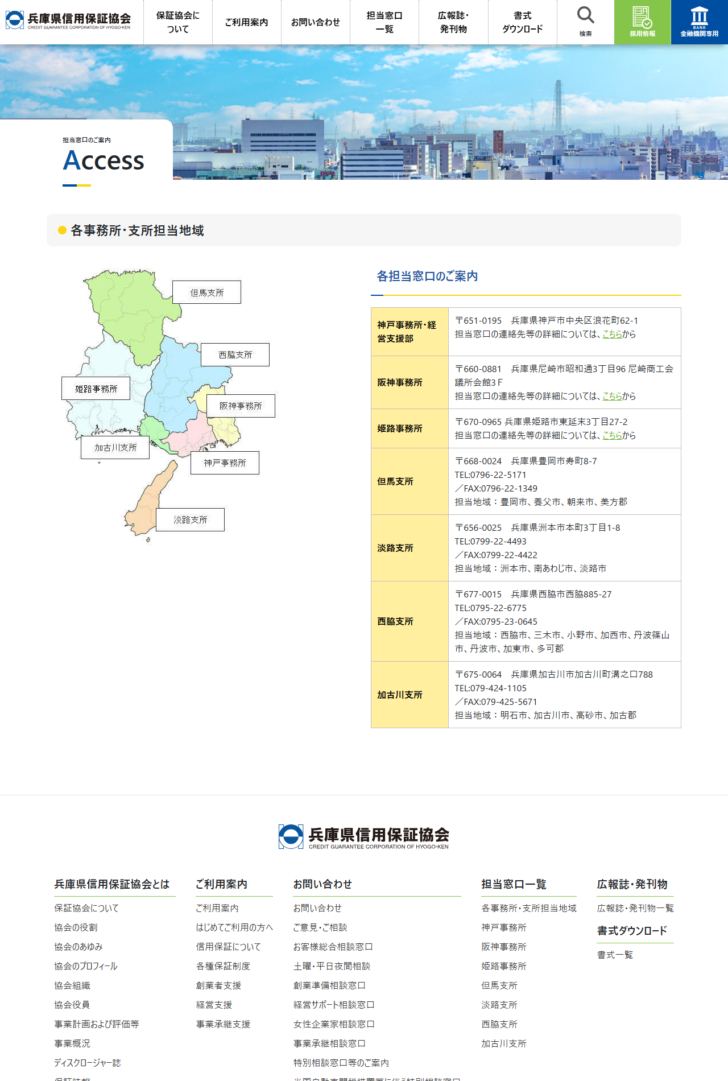Select 姫路事務所 label on the map
Screen dimensions: 728x1081
(96, 389)
